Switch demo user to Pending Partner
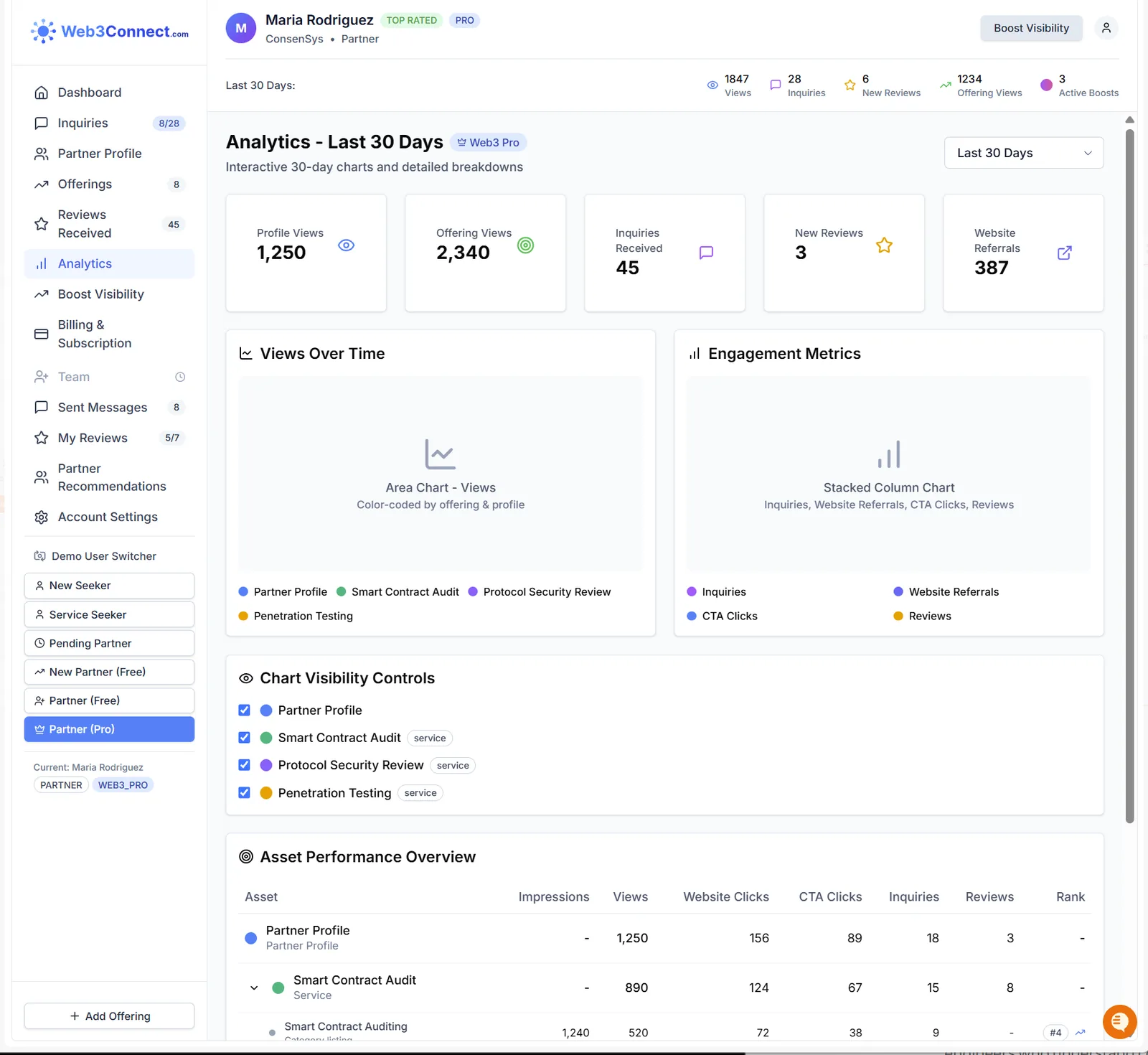 109,643
